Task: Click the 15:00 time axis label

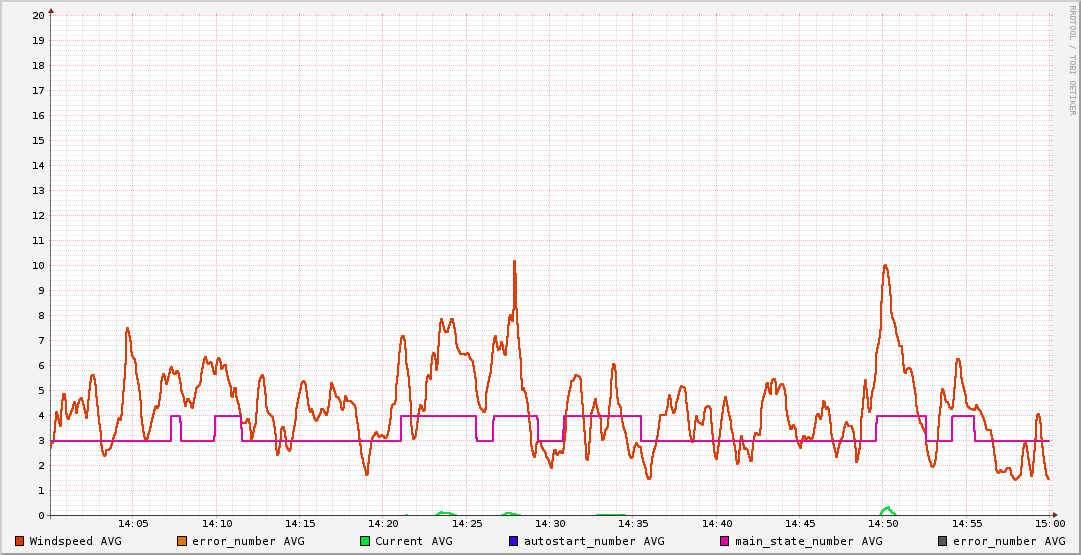Action: pos(1049,523)
